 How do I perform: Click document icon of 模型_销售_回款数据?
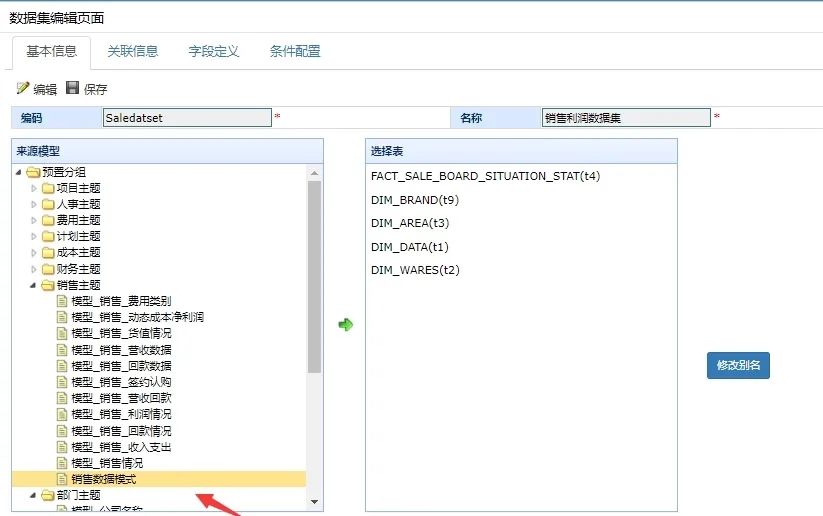[x=62, y=366]
